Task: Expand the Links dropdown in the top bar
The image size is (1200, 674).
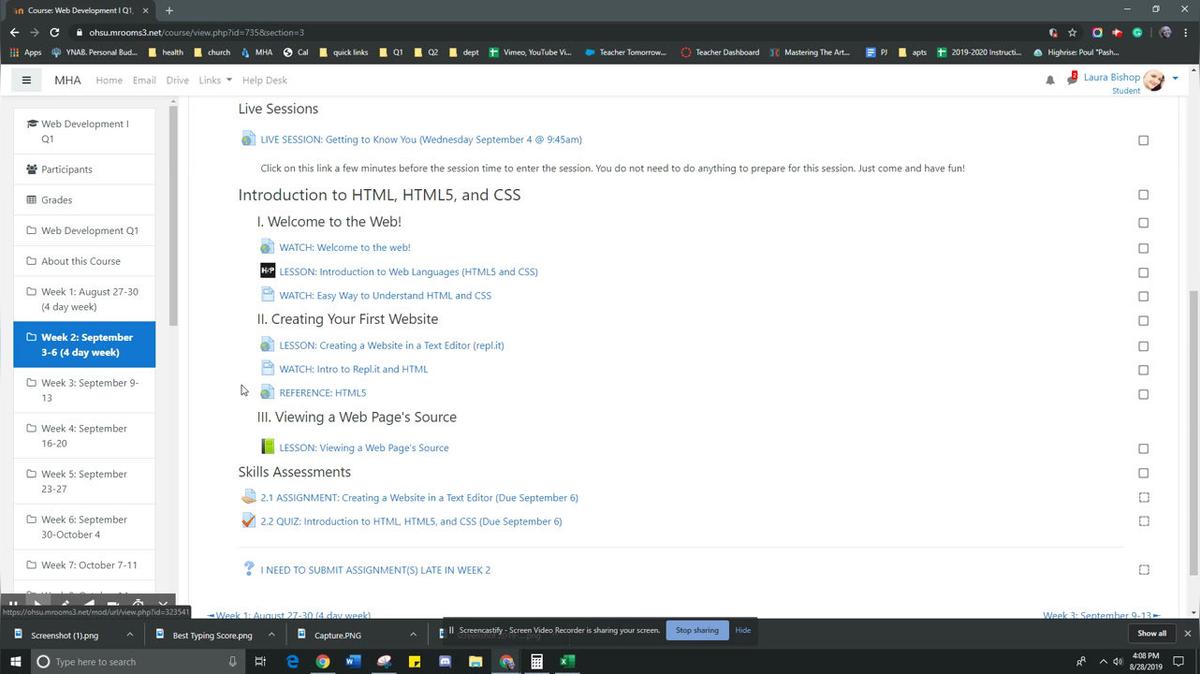Action: [215, 80]
